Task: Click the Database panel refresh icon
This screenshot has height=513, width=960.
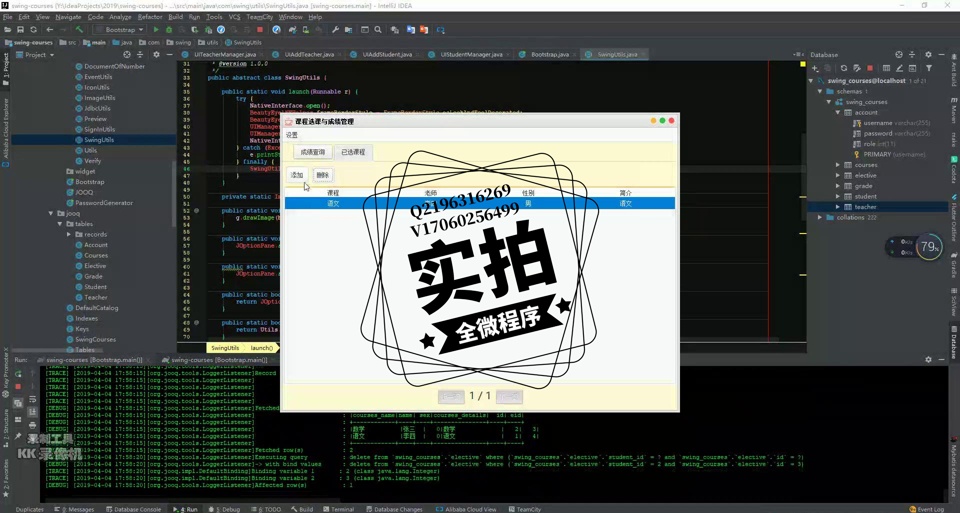Action: [x=843, y=68]
